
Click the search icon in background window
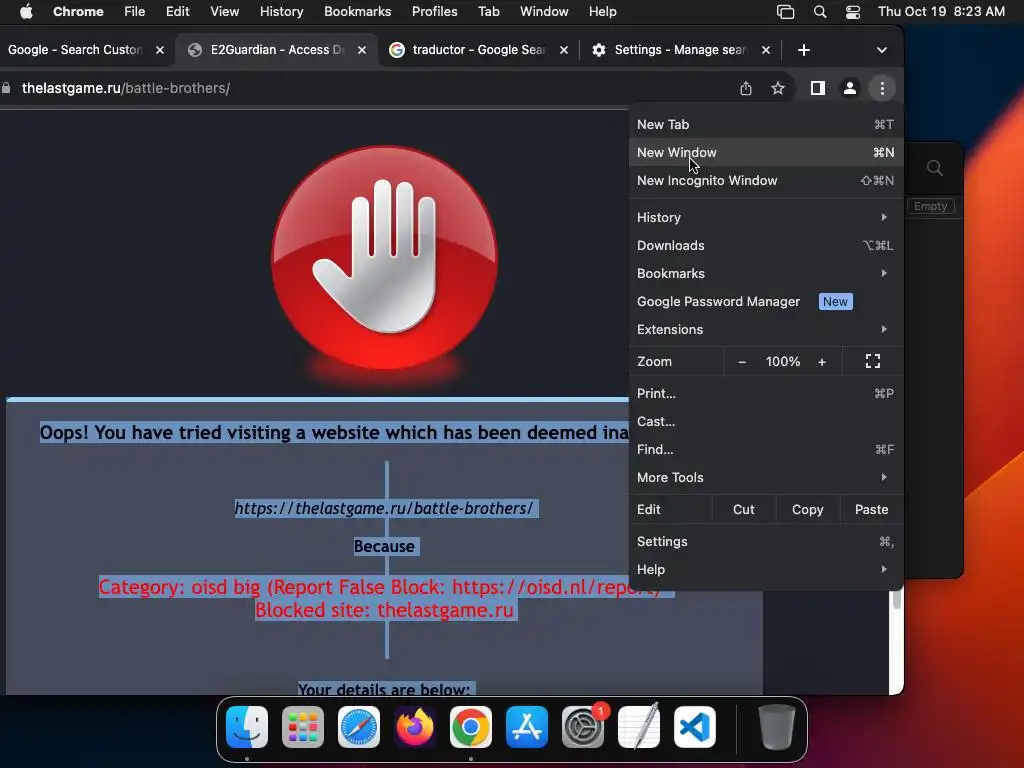[935, 168]
